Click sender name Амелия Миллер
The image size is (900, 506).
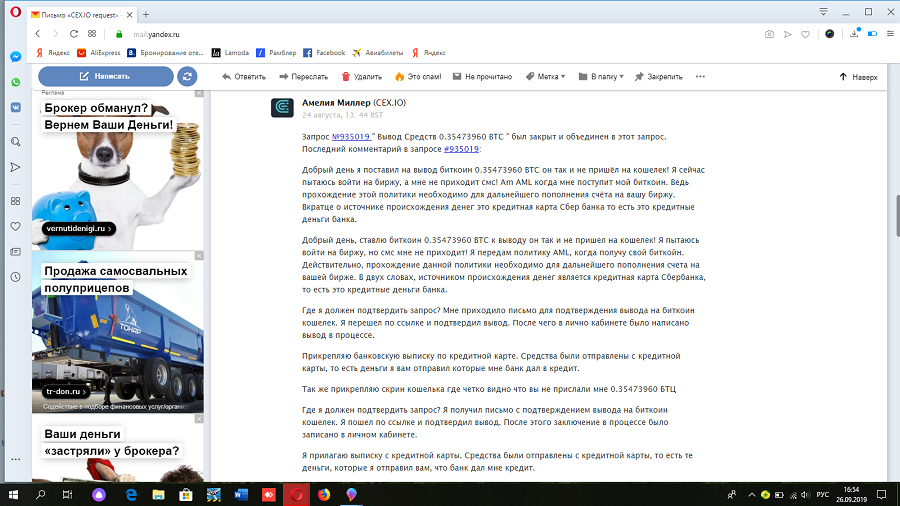[336, 103]
